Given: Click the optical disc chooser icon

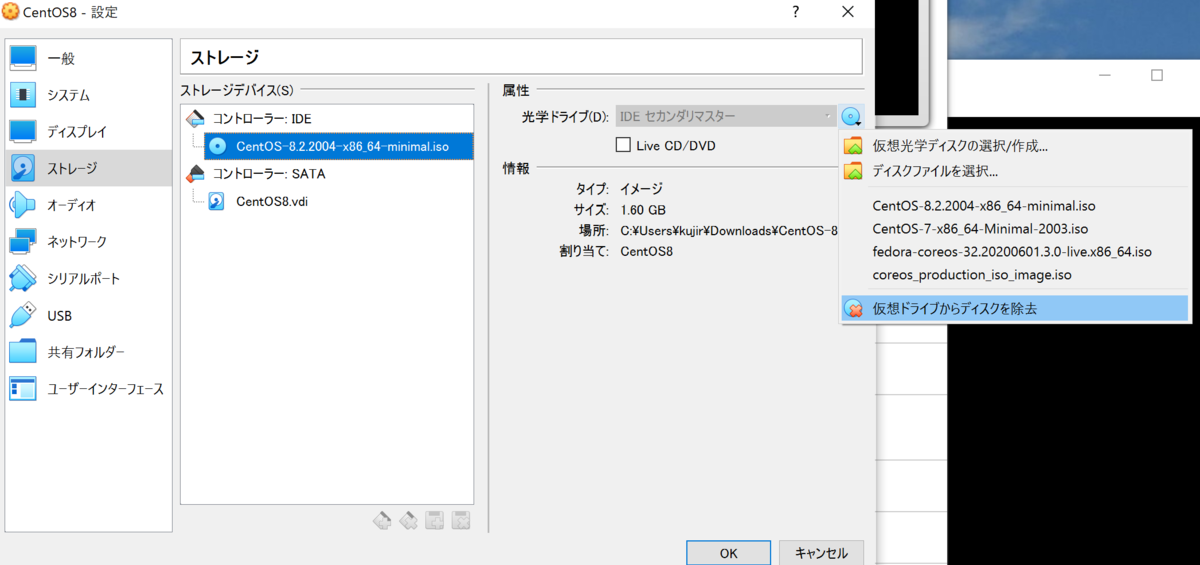Looking at the screenshot, I should (851, 117).
